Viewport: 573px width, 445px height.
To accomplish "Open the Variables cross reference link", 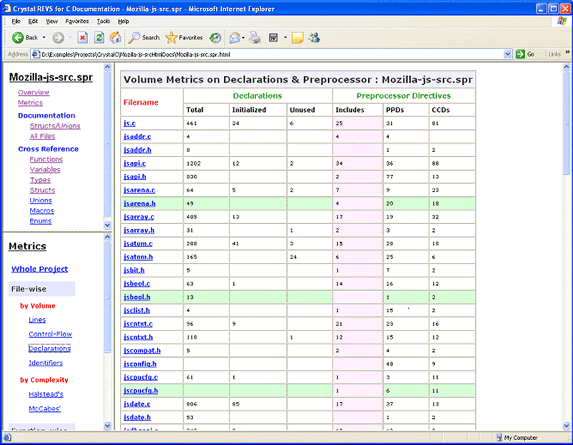I will [x=45, y=170].
